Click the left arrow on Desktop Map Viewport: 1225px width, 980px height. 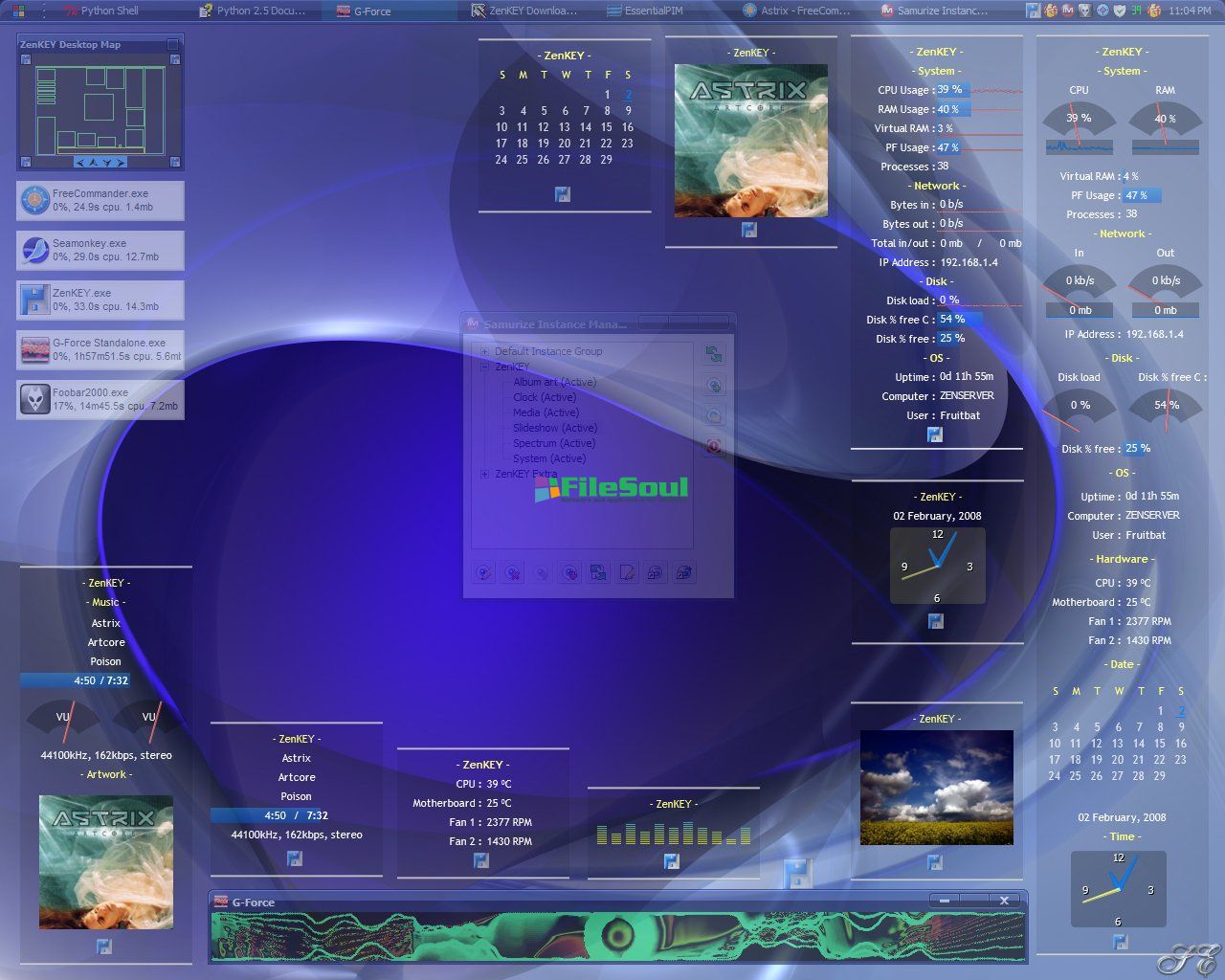80,163
